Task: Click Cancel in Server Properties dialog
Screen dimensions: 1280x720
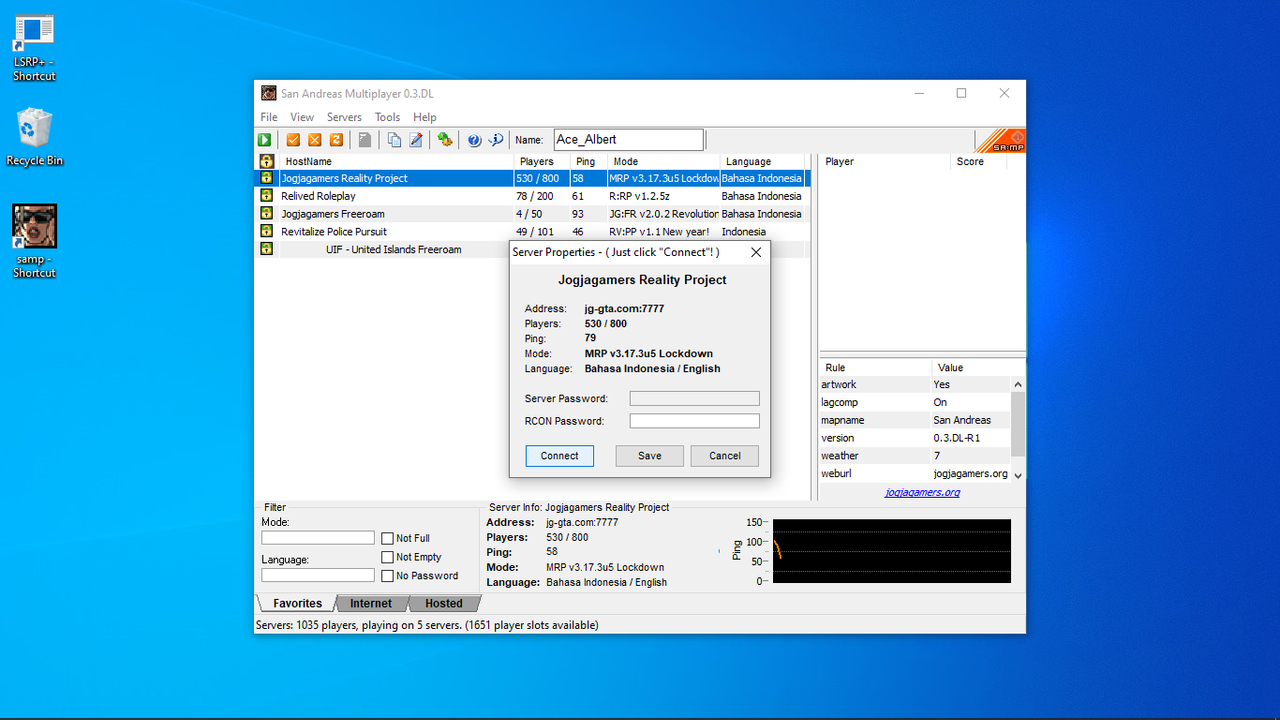Action: [x=725, y=456]
